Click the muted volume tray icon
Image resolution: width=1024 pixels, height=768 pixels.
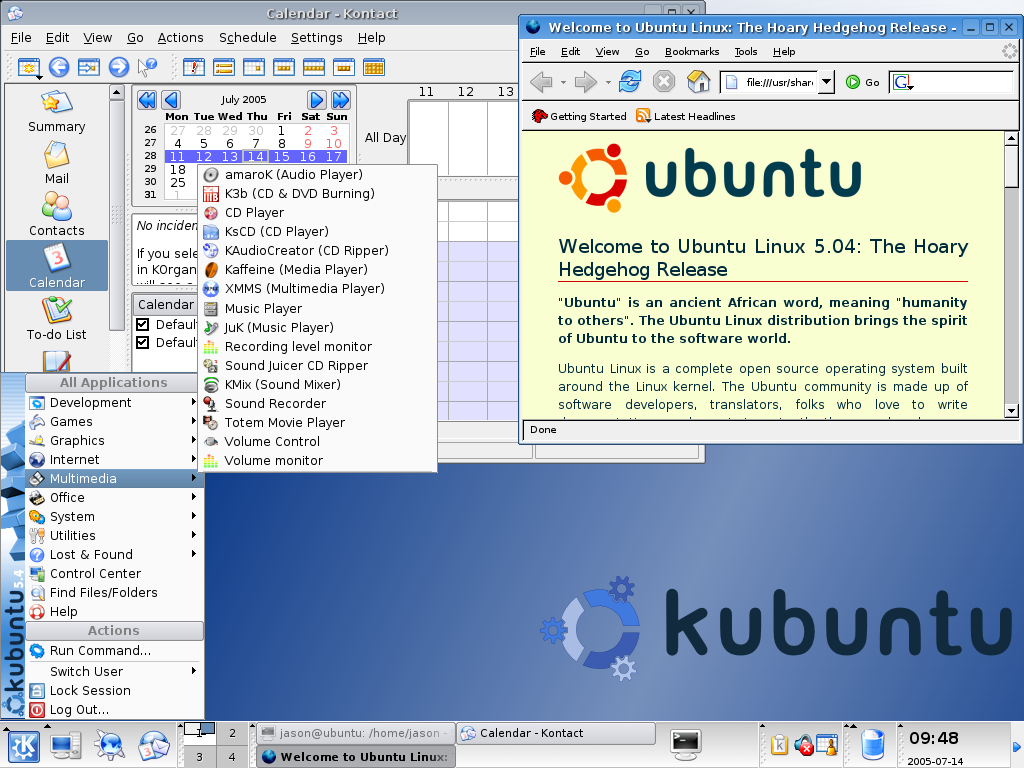803,744
